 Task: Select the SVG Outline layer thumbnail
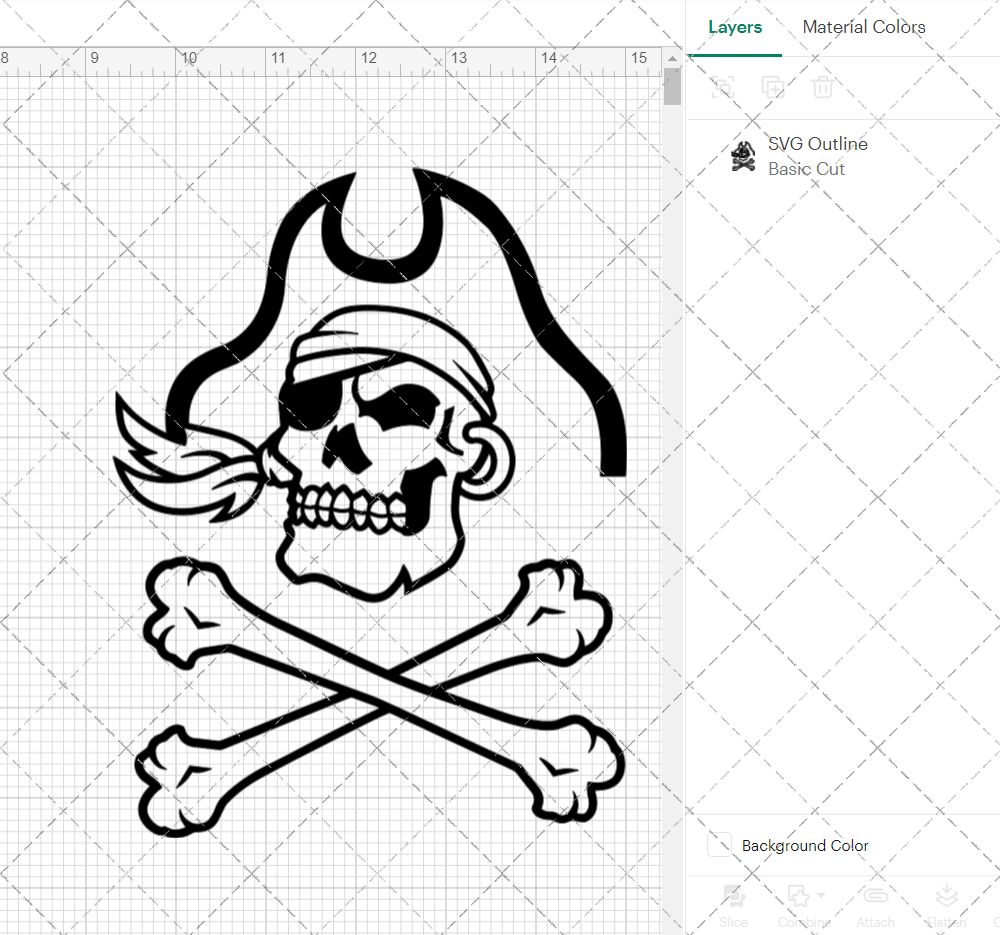pos(743,156)
